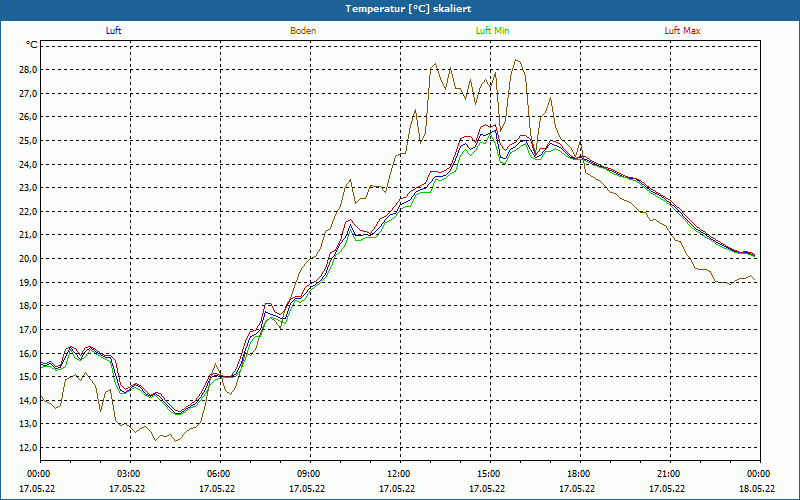Viewport: 800px width, 500px height.
Task: Click the 26,0 y-axis value
Action: 29,117
